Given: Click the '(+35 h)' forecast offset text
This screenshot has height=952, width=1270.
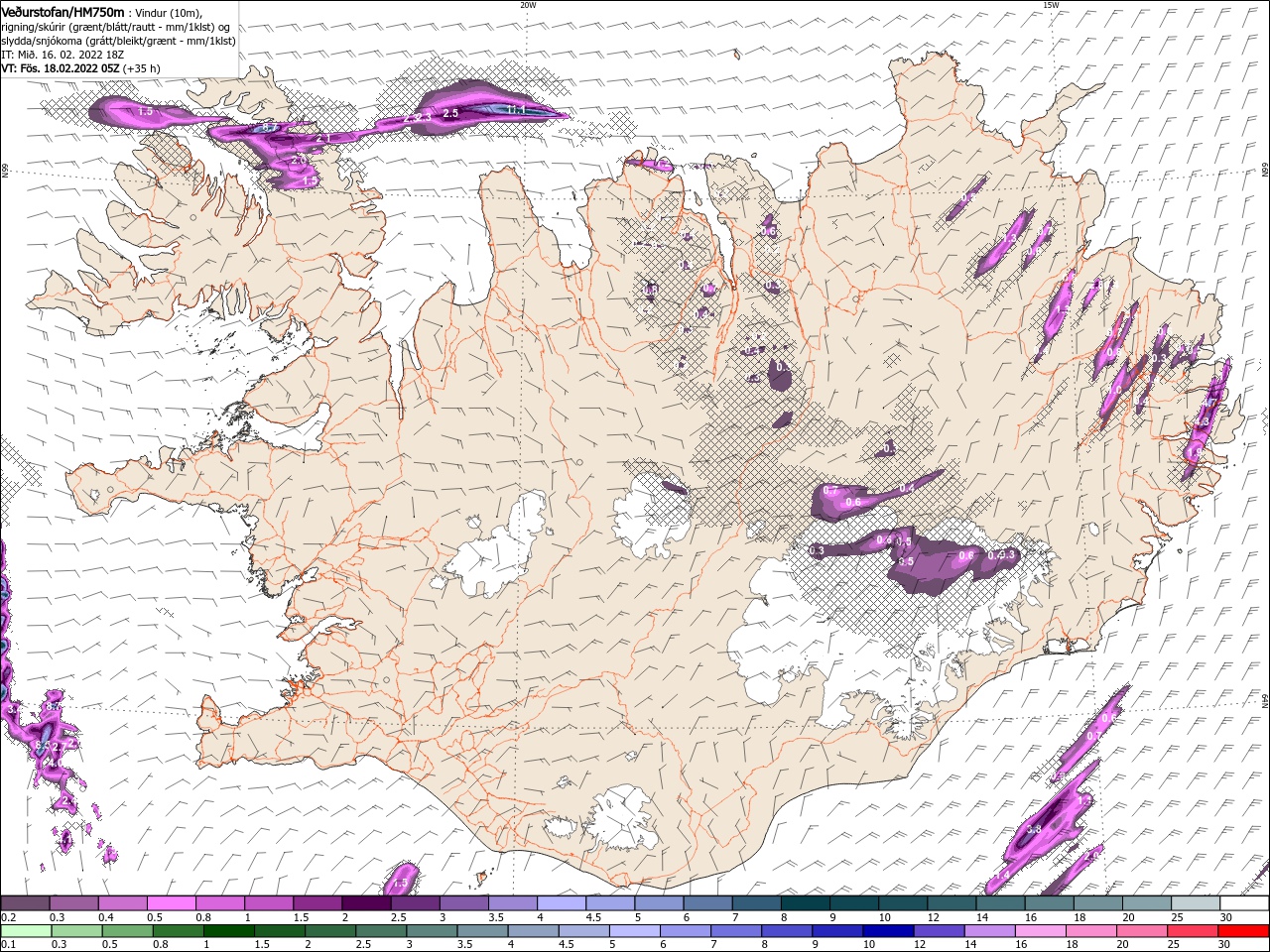Looking at the screenshot, I should coord(143,68).
